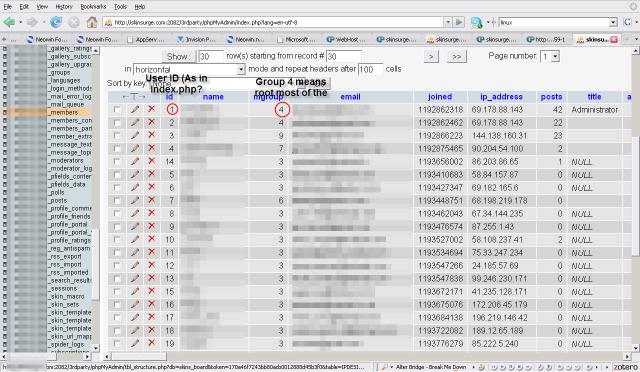Image resolution: width=640 pixels, height=372 pixels.
Task: Edit row with id 1 via pencil icon
Action: pos(135,109)
